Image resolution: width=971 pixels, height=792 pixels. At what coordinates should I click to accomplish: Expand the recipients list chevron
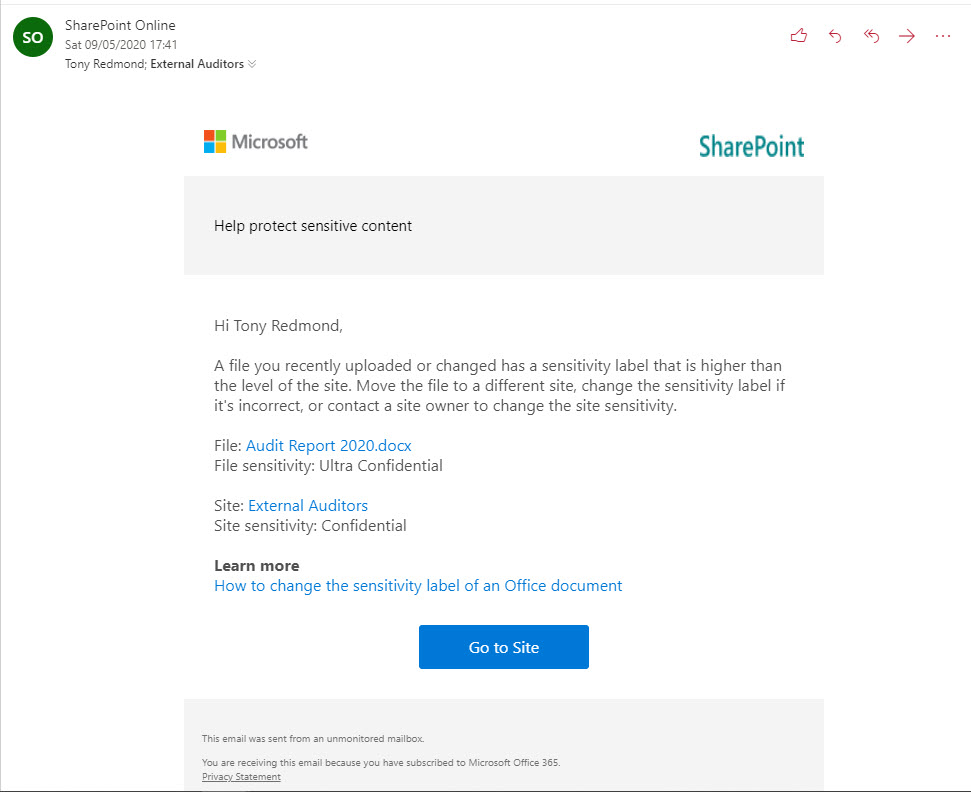(x=252, y=64)
